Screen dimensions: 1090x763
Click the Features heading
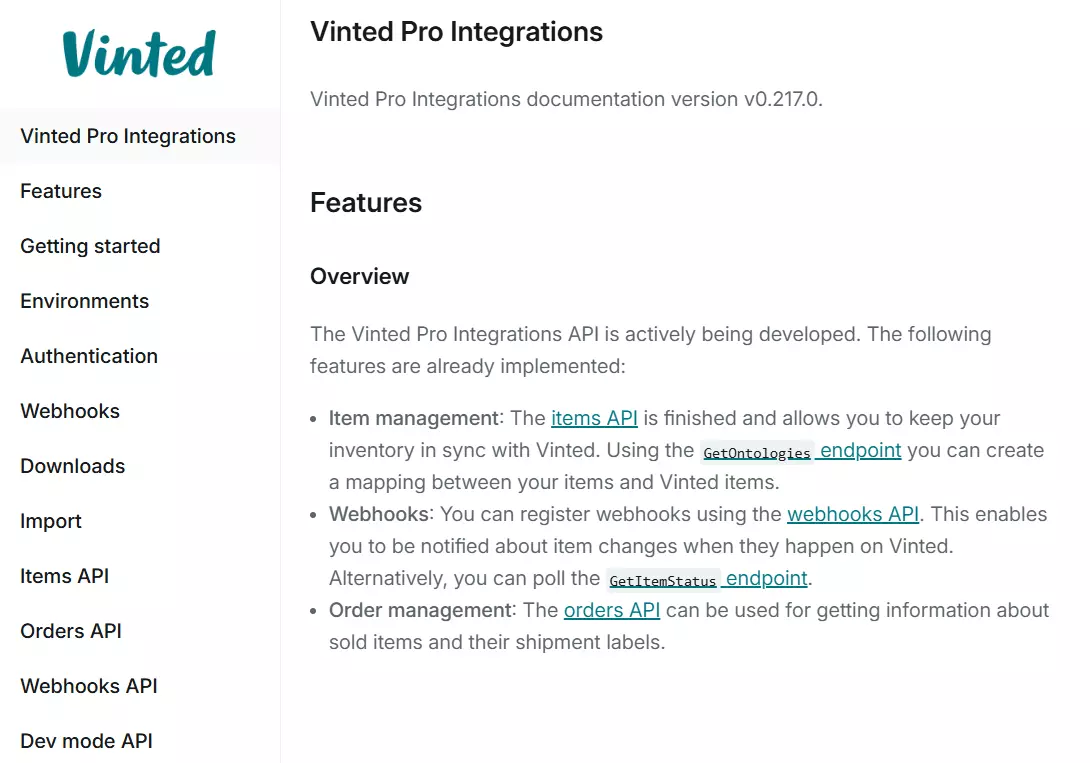pos(366,202)
